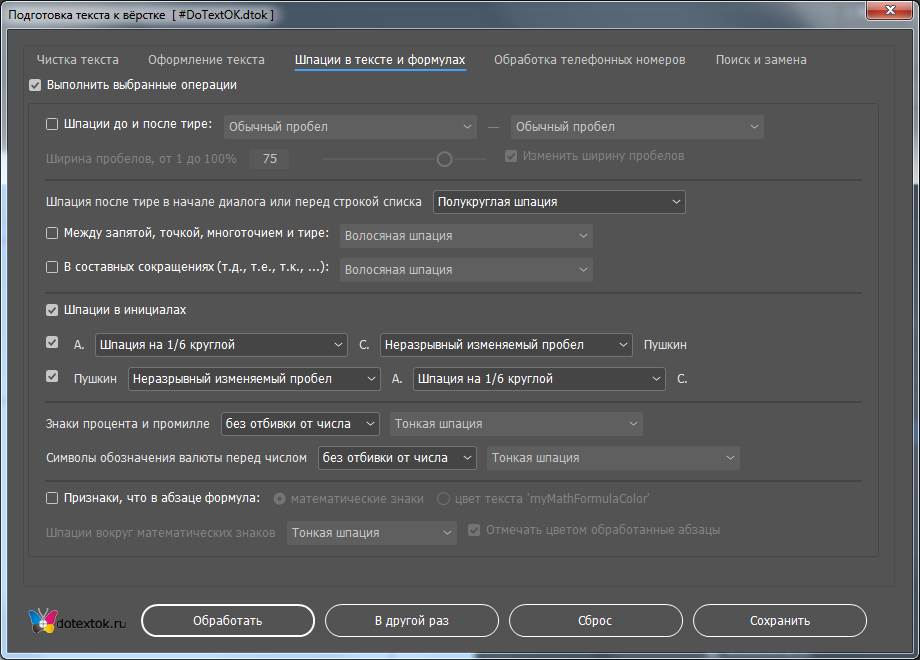This screenshot has height=660, width=920.
Task: Open 'Неразрывный изменяемый пробел' dropdown before 'Пушкин'
Action: coord(506,345)
